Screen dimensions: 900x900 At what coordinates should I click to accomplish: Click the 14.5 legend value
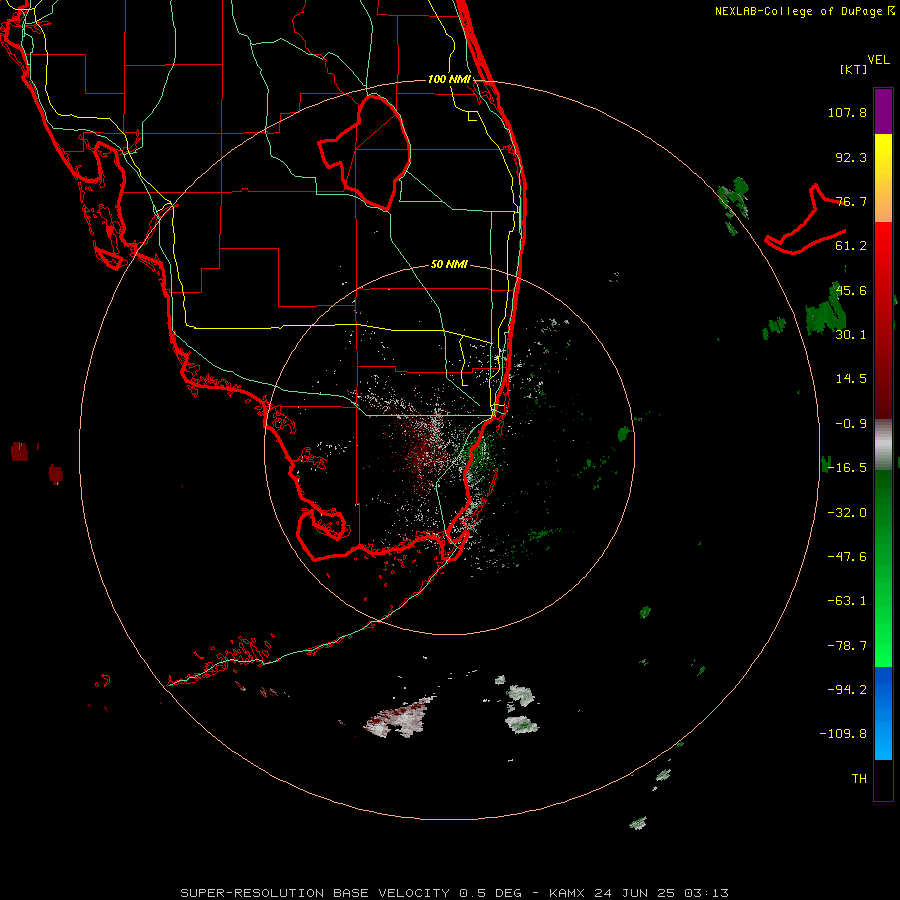(851, 379)
